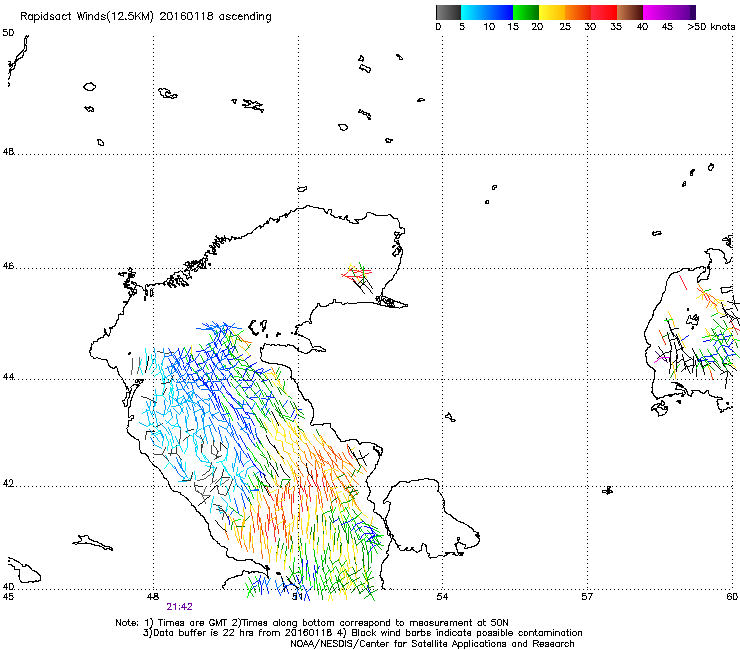Click the legend scale label "20"
Screen dimensions: 740x650
pyautogui.click(x=537, y=27)
